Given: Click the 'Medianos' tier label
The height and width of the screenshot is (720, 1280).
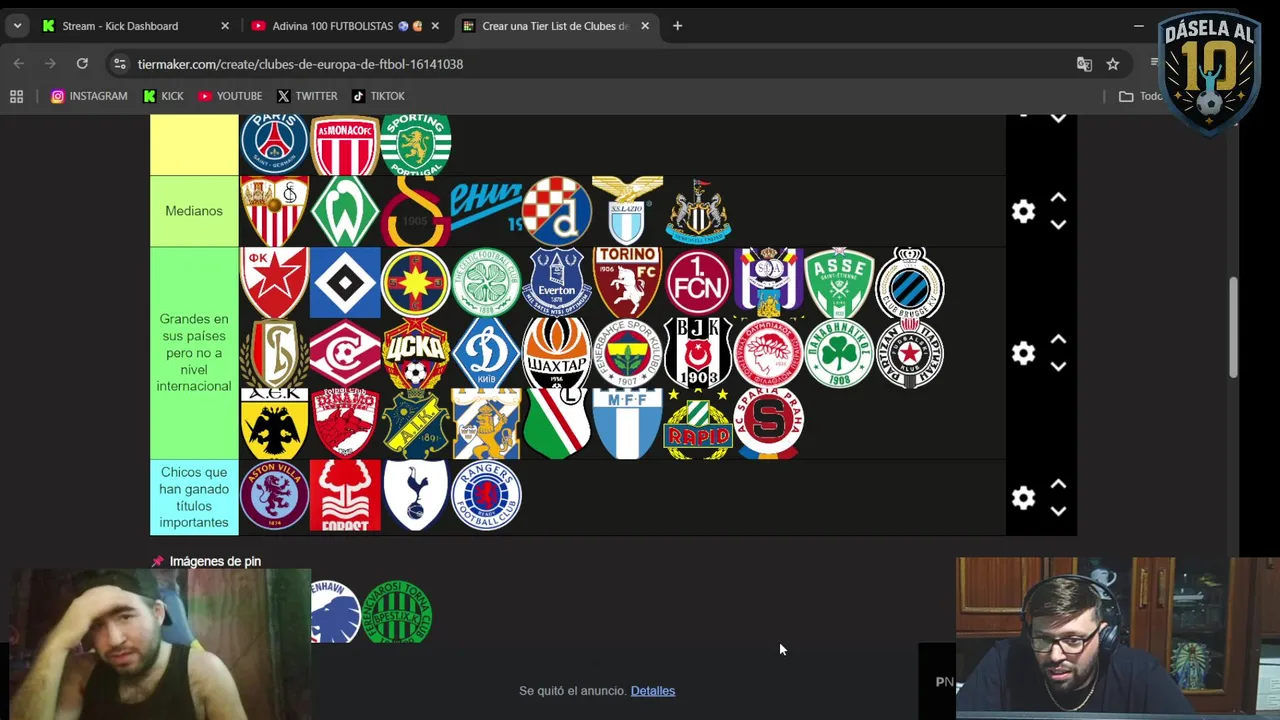Looking at the screenshot, I should pyautogui.click(x=194, y=211).
